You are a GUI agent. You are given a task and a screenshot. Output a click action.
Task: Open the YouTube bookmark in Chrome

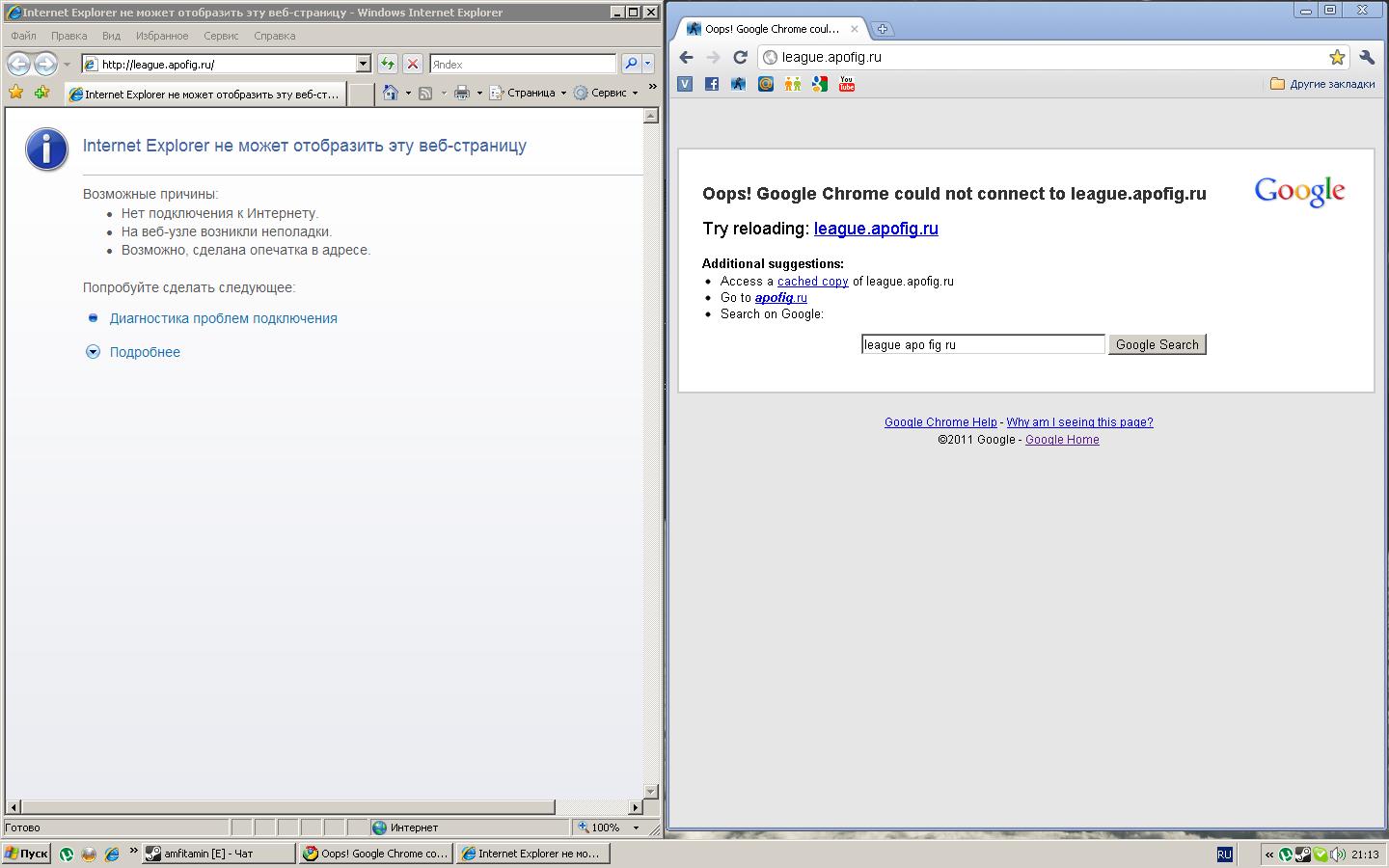pyautogui.click(x=847, y=84)
